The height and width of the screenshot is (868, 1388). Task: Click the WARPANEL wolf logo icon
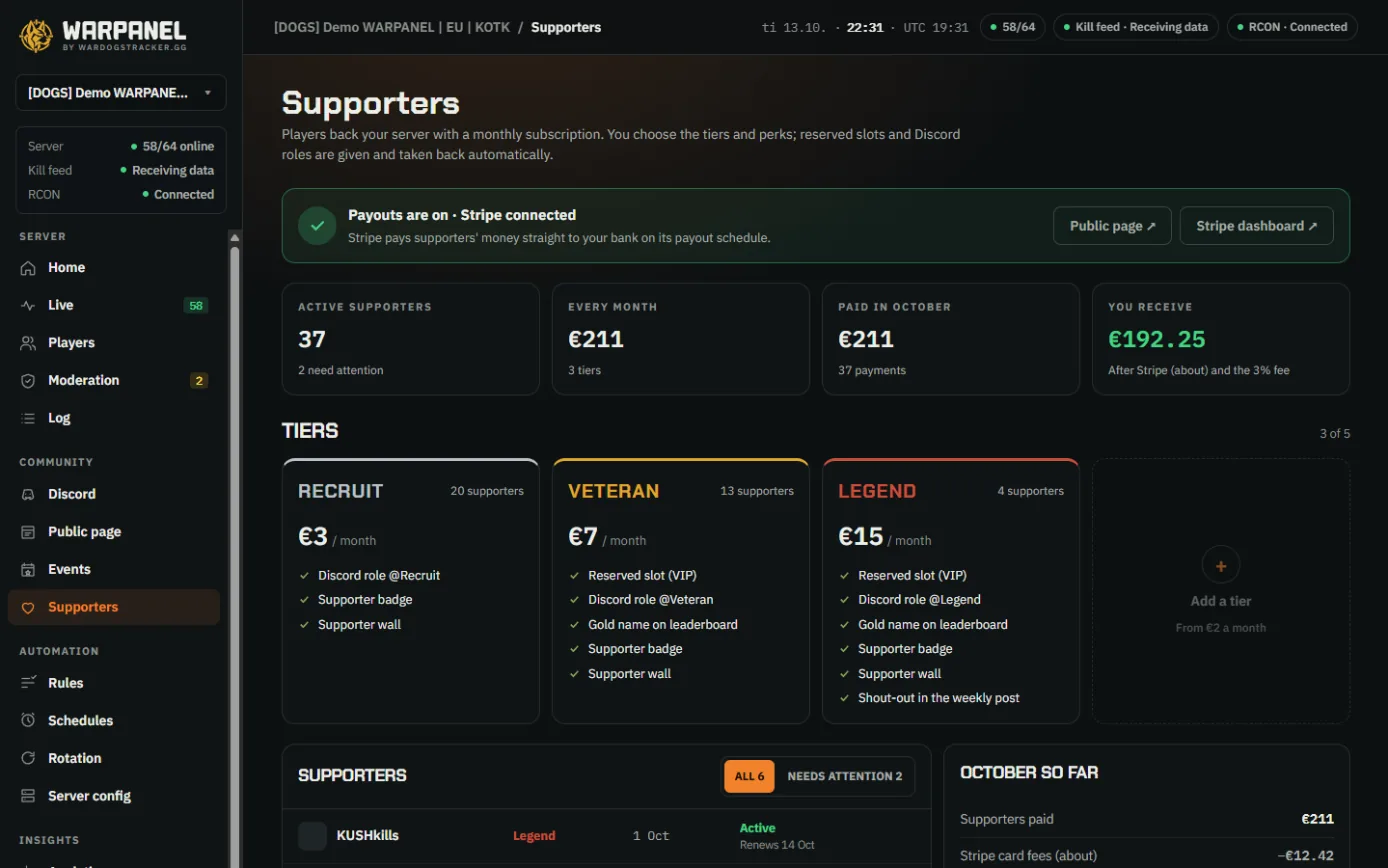tap(36, 36)
